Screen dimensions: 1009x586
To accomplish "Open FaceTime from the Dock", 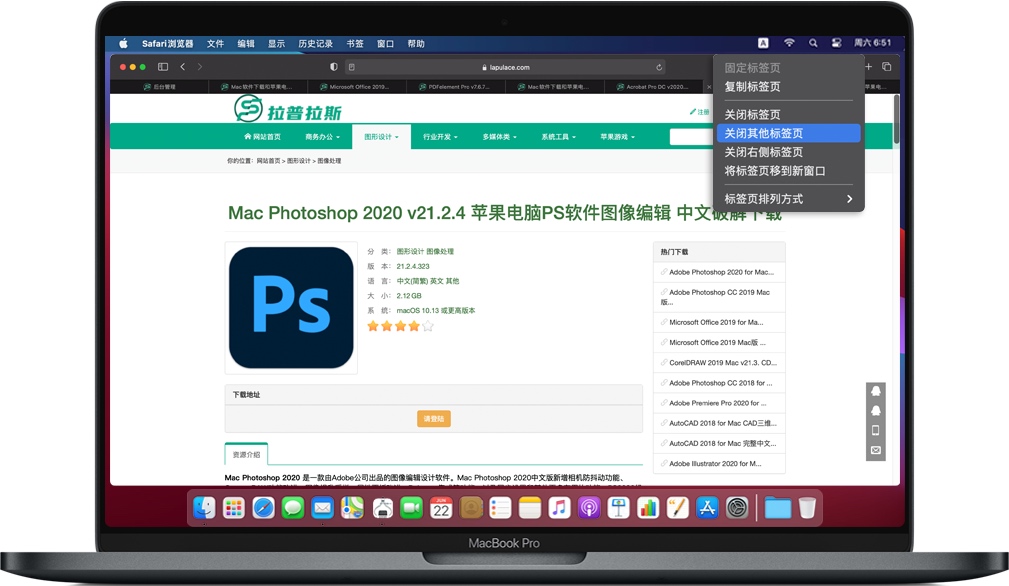I will pos(411,508).
